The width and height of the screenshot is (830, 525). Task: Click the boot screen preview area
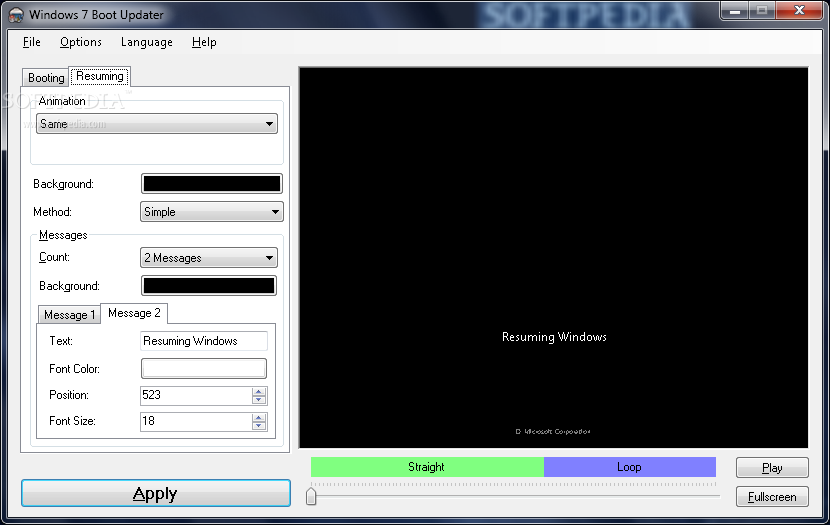tap(554, 258)
